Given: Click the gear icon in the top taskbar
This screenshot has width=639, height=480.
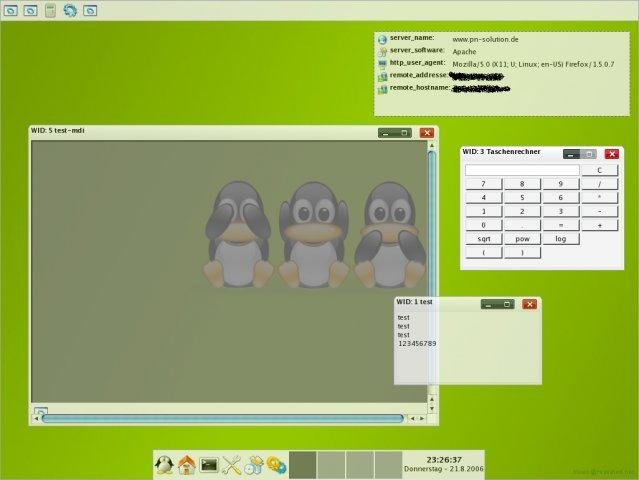Looking at the screenshot, I should [x=70, y=10].
